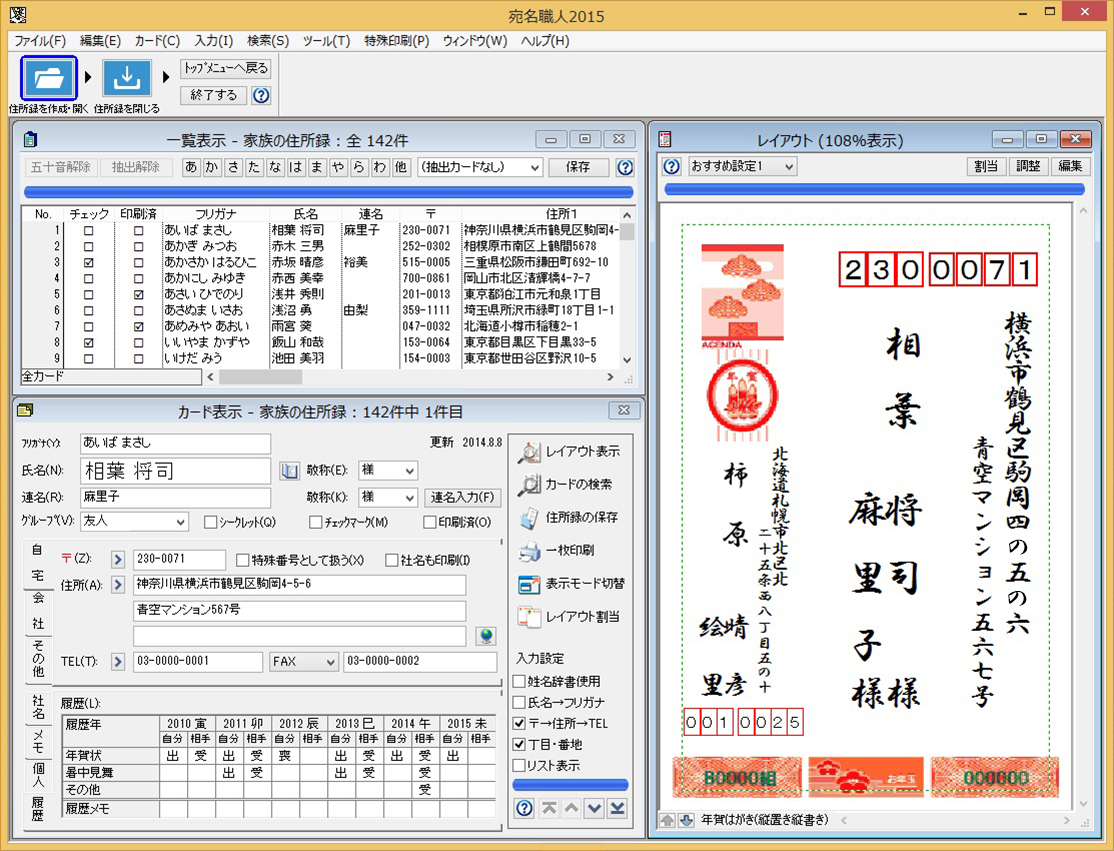Image resolution: width=1114 pixels, height=851 pixels.
Task: Open the ファイル(F) menu
Action: pos(40,40)
